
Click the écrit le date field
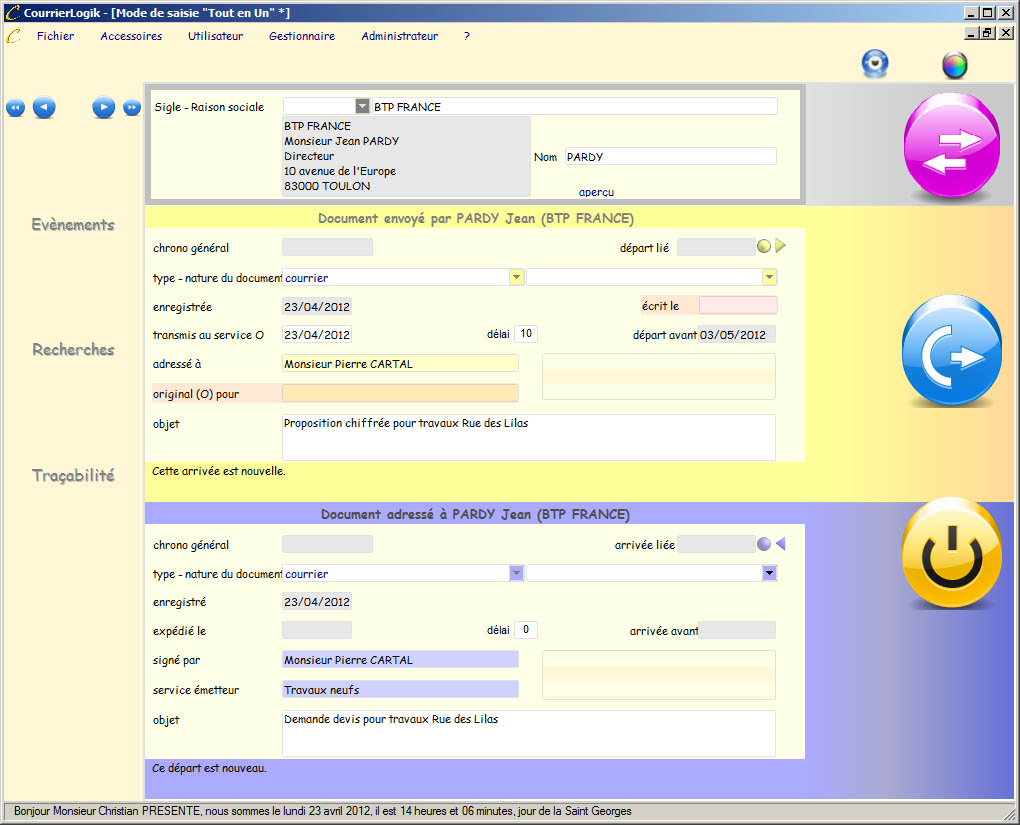click(x=737, y=306)
